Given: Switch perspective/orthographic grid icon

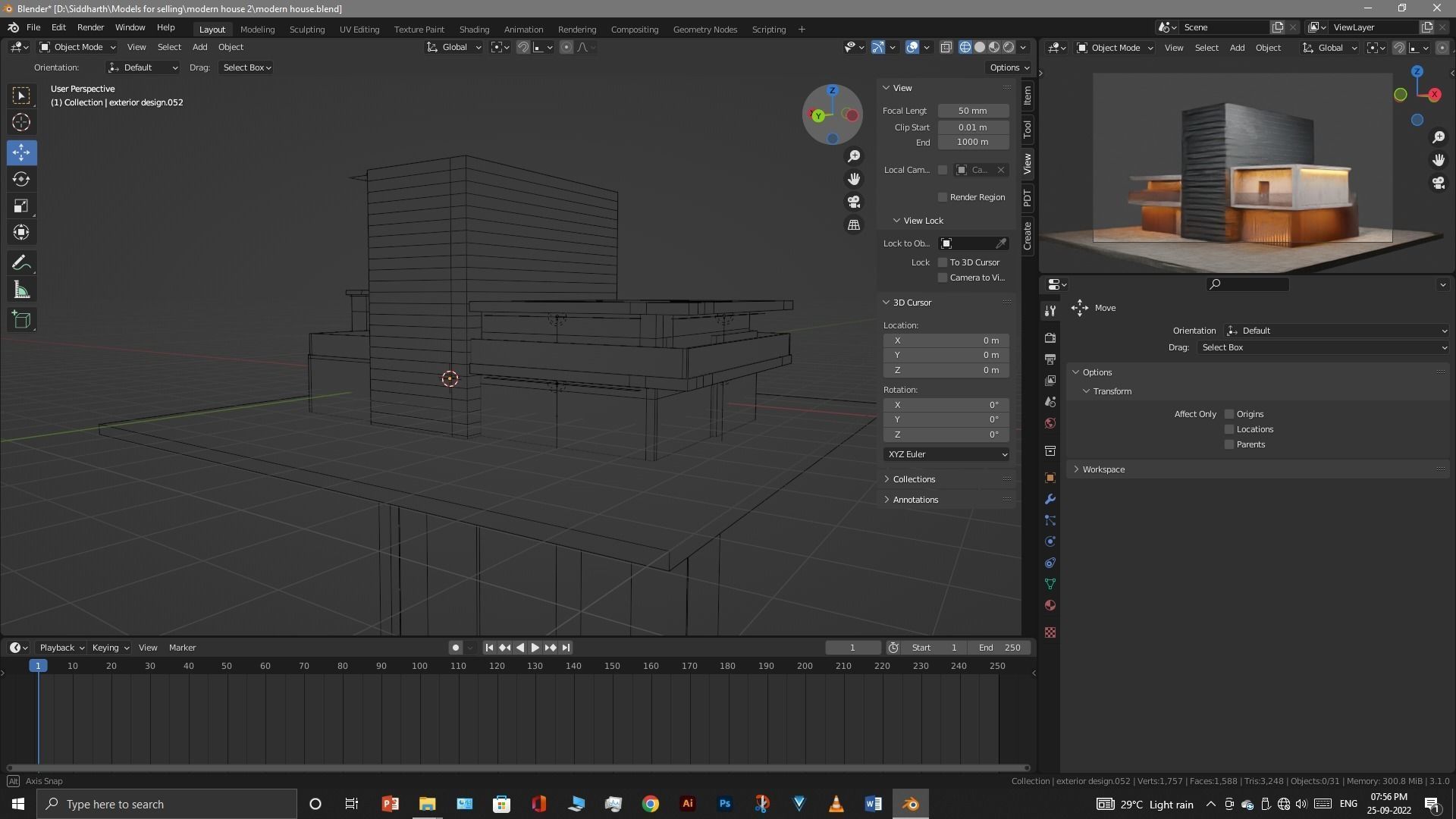Looking at the screenshot, I should pos(854,225).
